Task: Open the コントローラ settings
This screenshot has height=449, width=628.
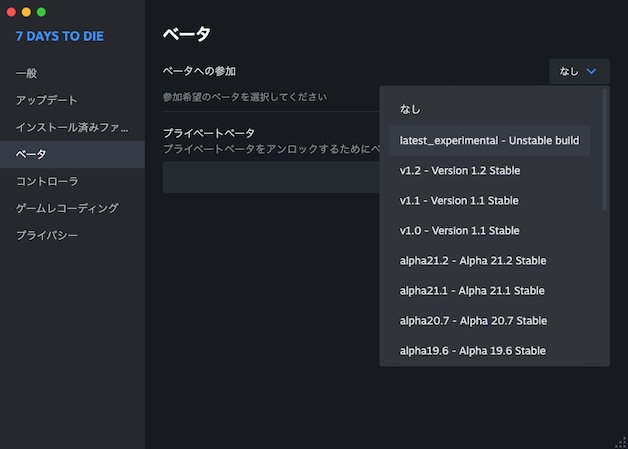Action: tap(47, 181)
